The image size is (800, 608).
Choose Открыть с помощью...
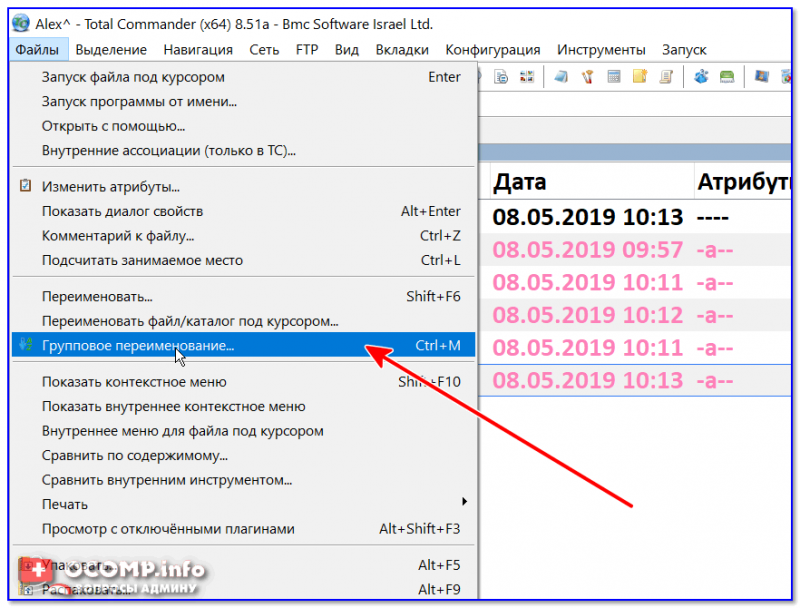pyautogui.click(x=243, y=126)
